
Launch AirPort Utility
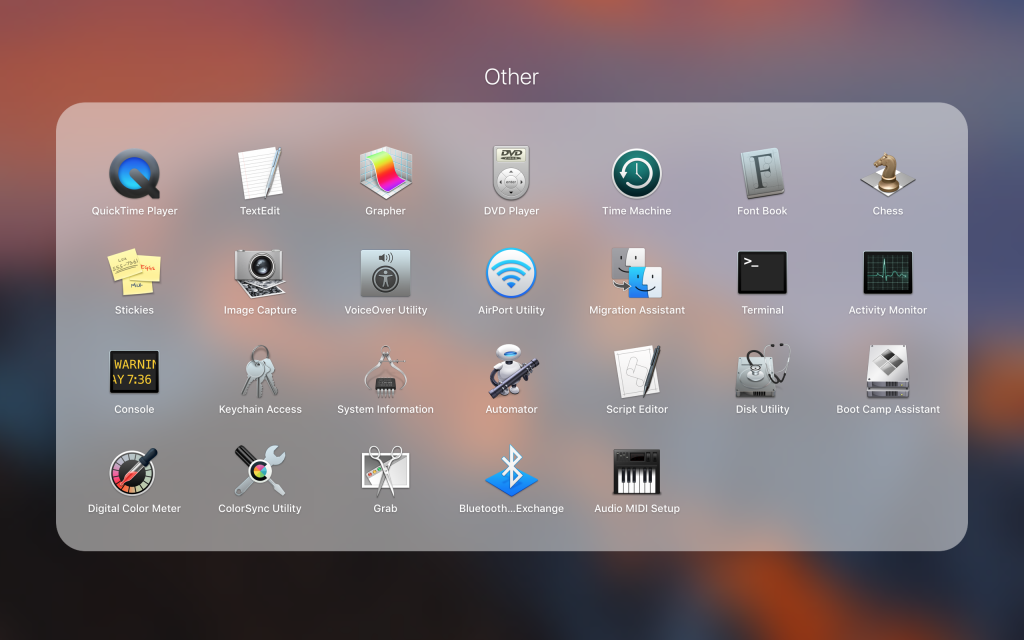tap(511, 273)
